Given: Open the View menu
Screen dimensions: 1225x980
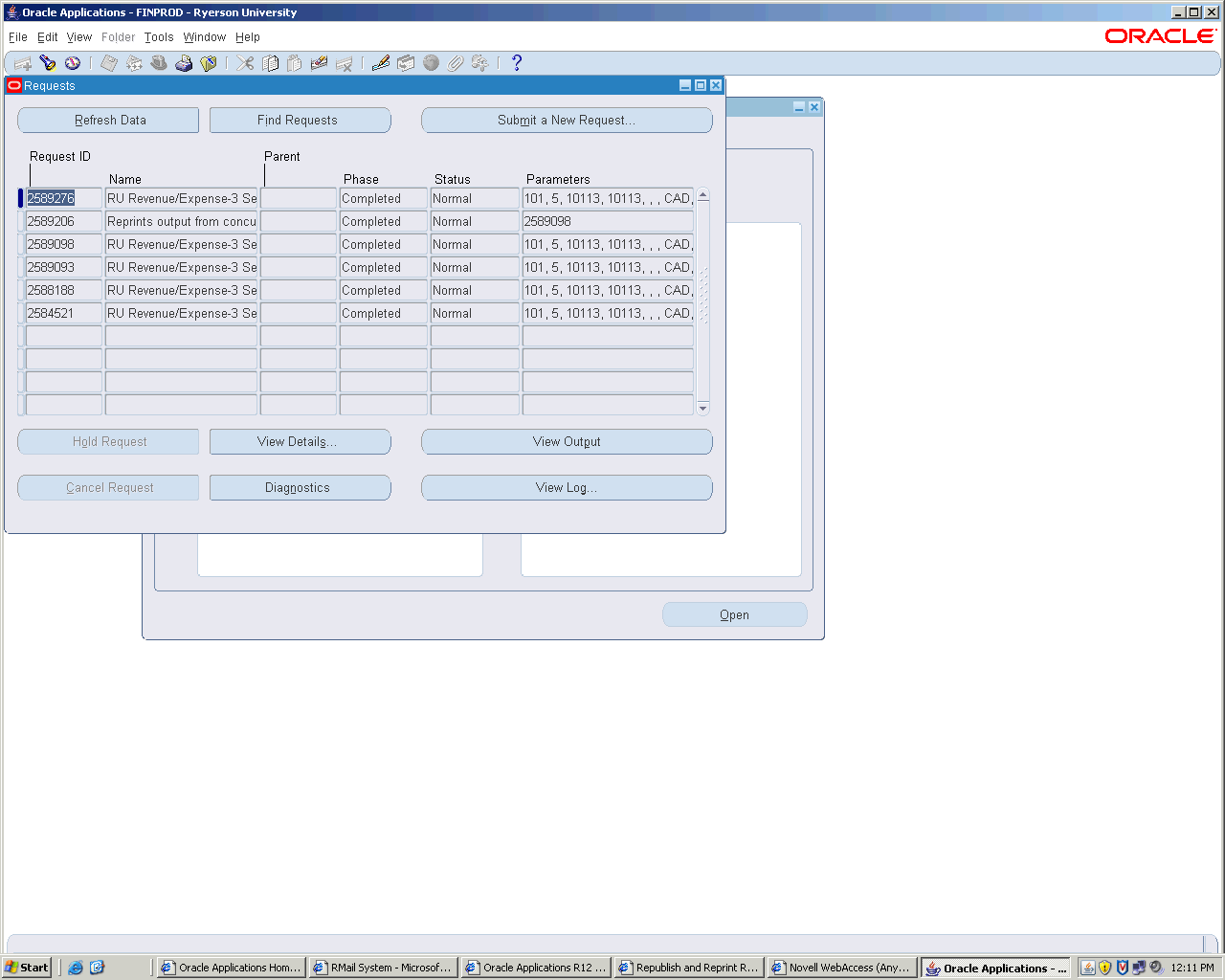Looking at the screenshot, I should 79,37.
